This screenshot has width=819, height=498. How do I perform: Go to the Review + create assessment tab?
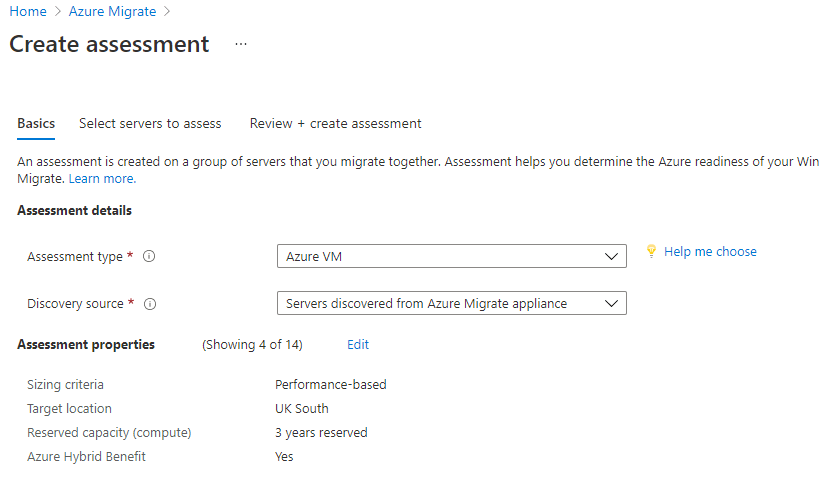(x=335, y=124)
